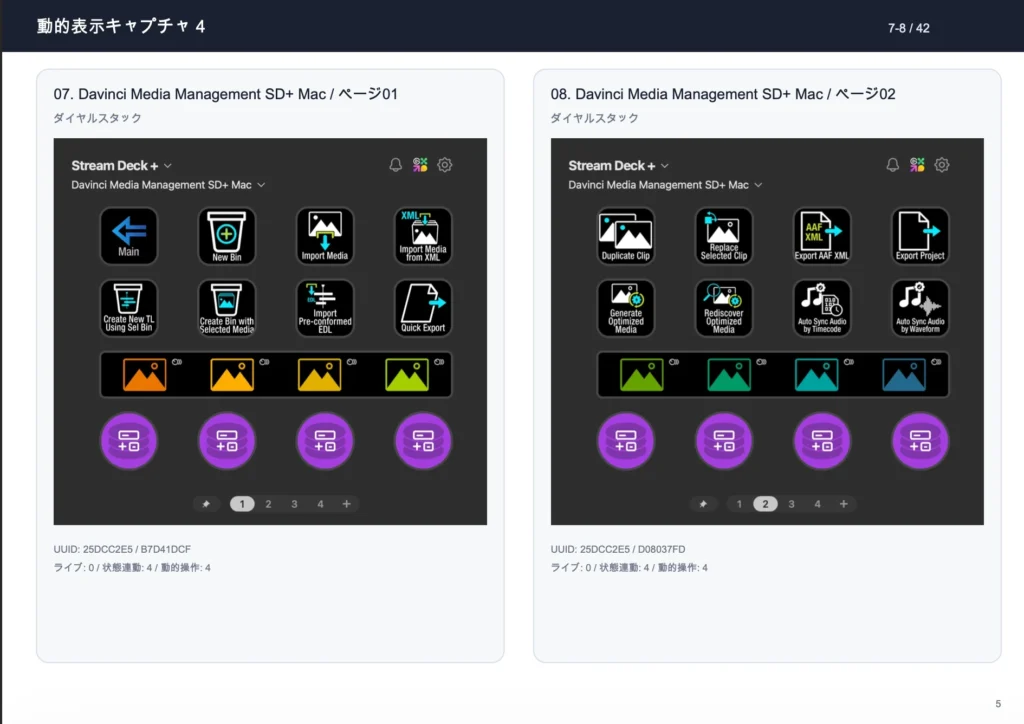Select Create Bin with Selected Media key
The width and height of the screenshot is (1024, 724).
coord(227,307)
